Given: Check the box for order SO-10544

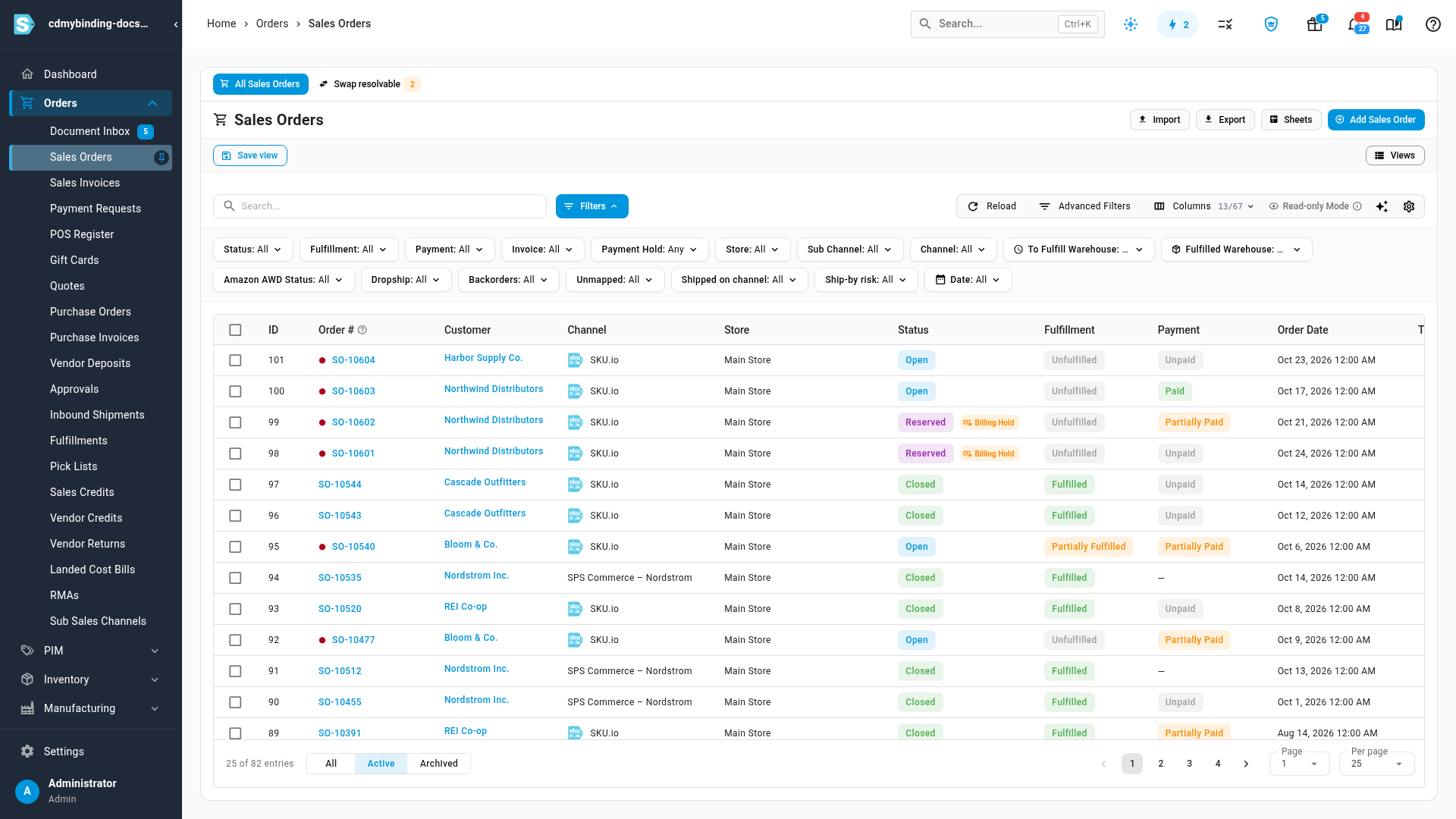Looking at the screenshot, I should 235,485.
